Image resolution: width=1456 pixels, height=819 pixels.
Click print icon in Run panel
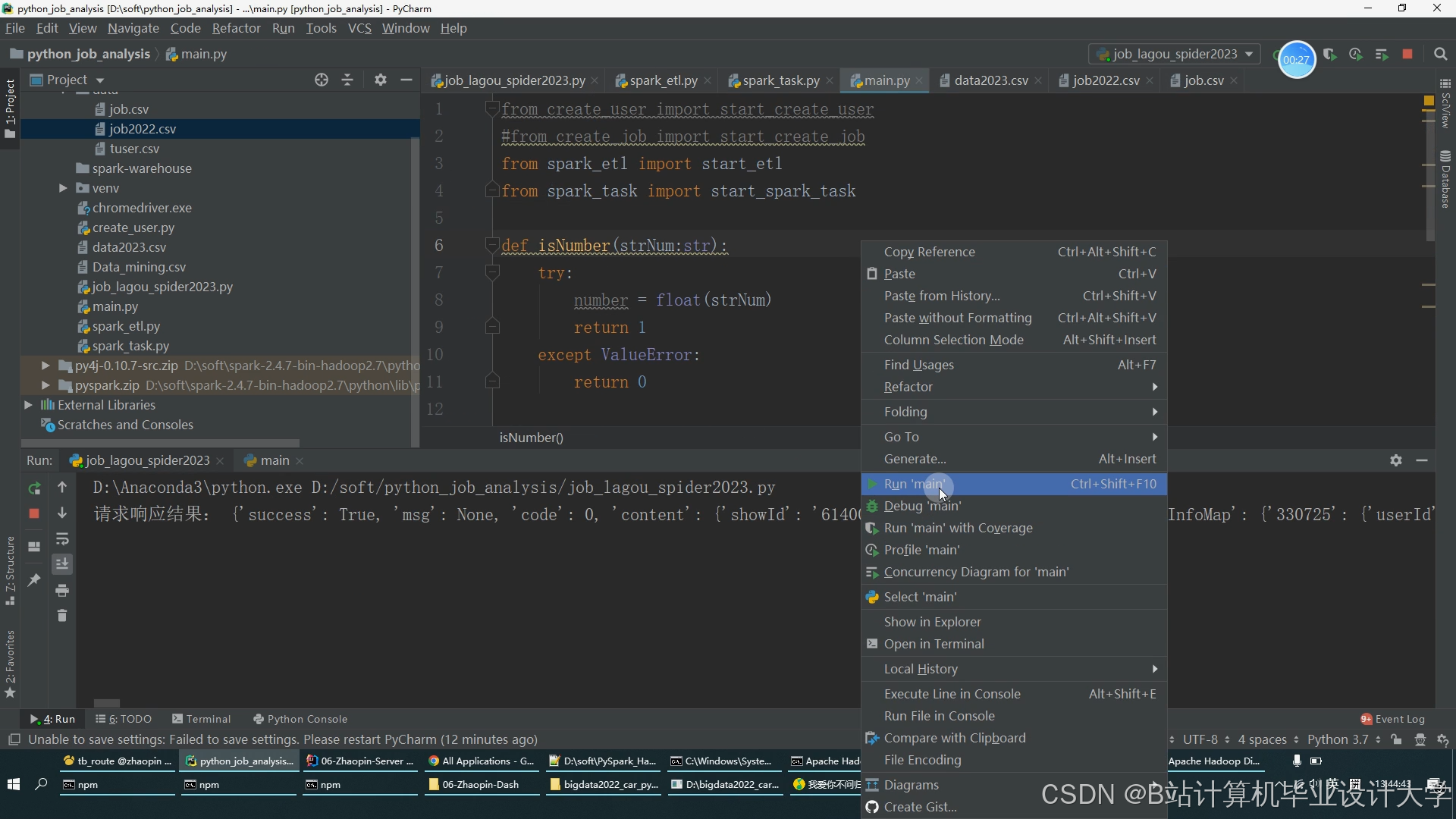pyautogui.click(x=62, y=590)
